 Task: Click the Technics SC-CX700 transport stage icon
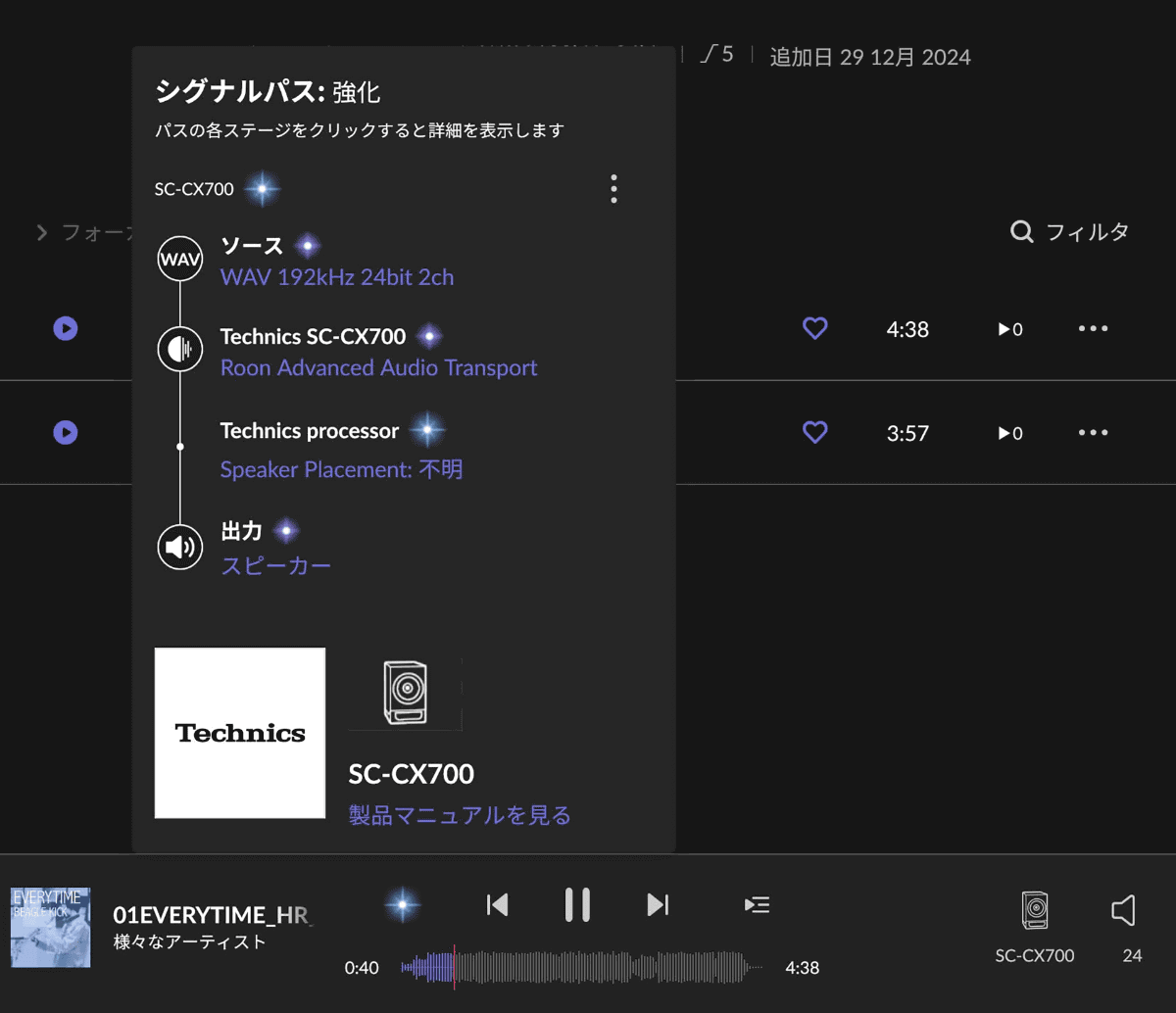coord(179,348)
